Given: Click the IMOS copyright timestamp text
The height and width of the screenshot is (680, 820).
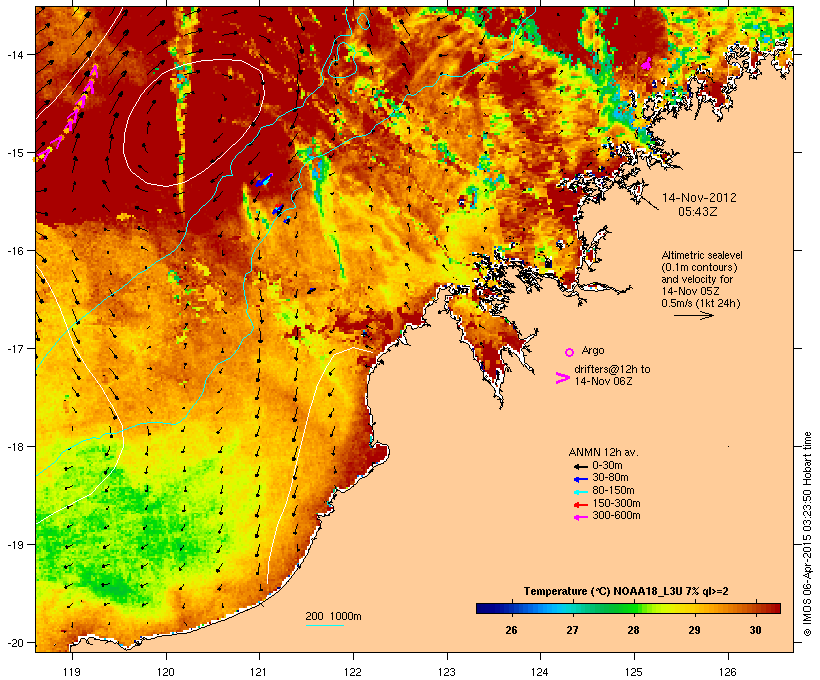Looking at the screenshot, I should (807, 534).
